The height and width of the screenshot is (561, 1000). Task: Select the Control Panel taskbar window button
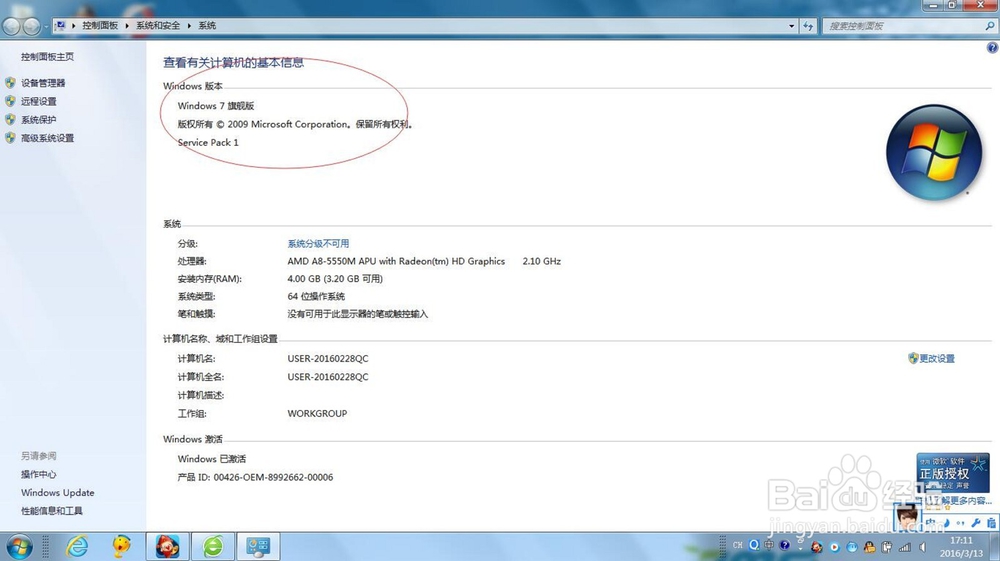coord(258,546)
